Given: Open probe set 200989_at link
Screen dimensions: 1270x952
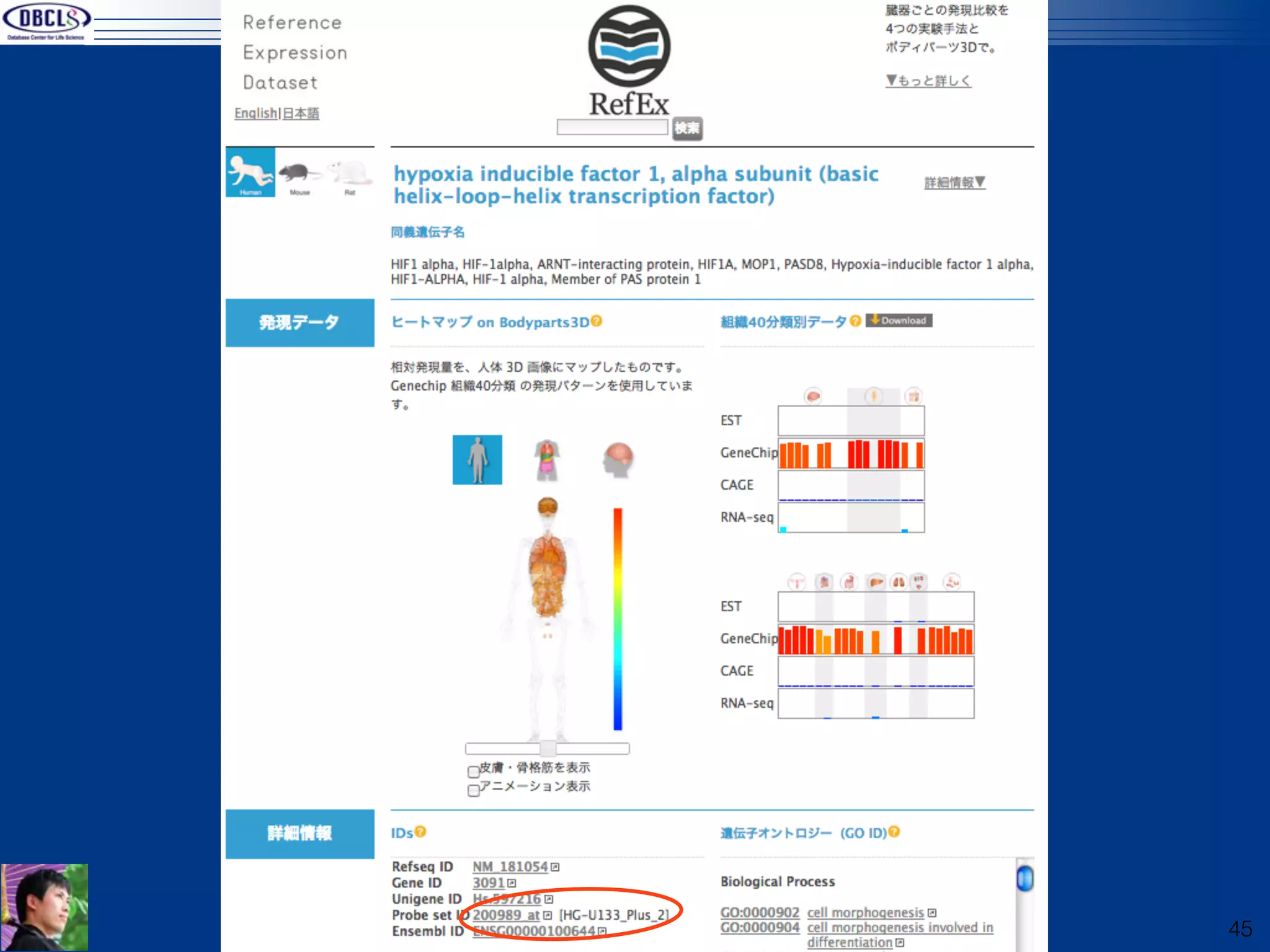Looking at the screenshot, I should tap(506, 915).
